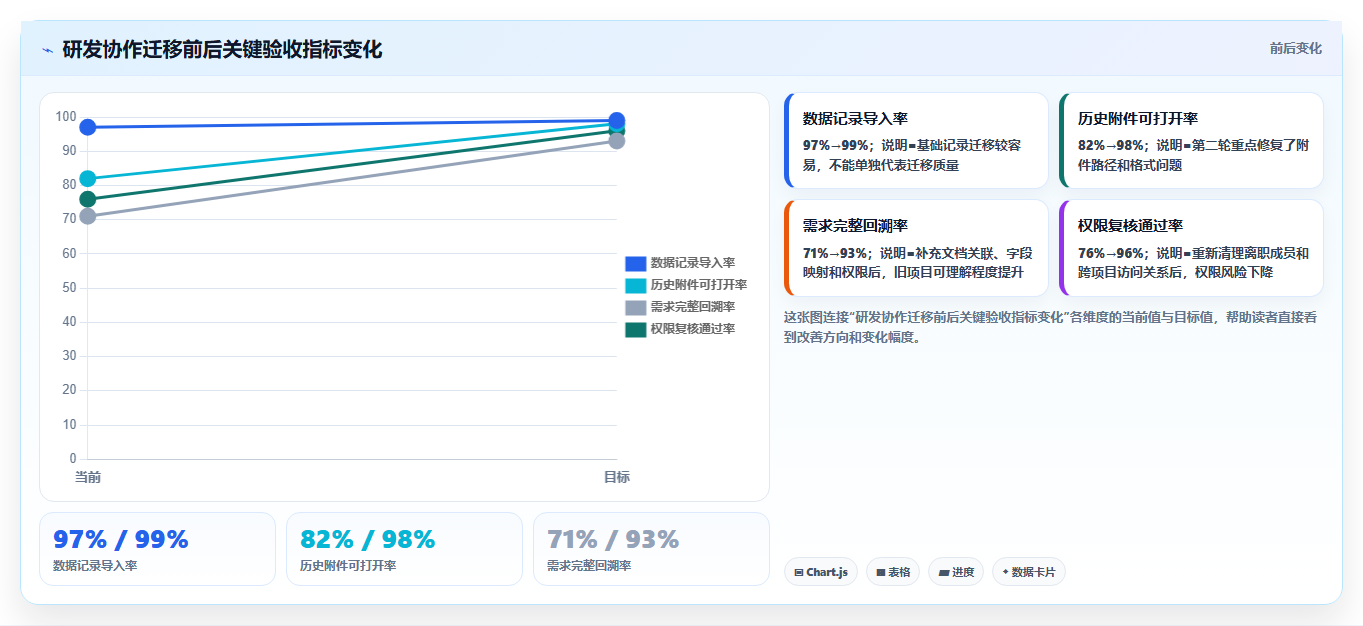This screenshot has width=1363, height=626.
Task: Select the cyan data point at 当前 (82)
Action: tap(88, 179)
